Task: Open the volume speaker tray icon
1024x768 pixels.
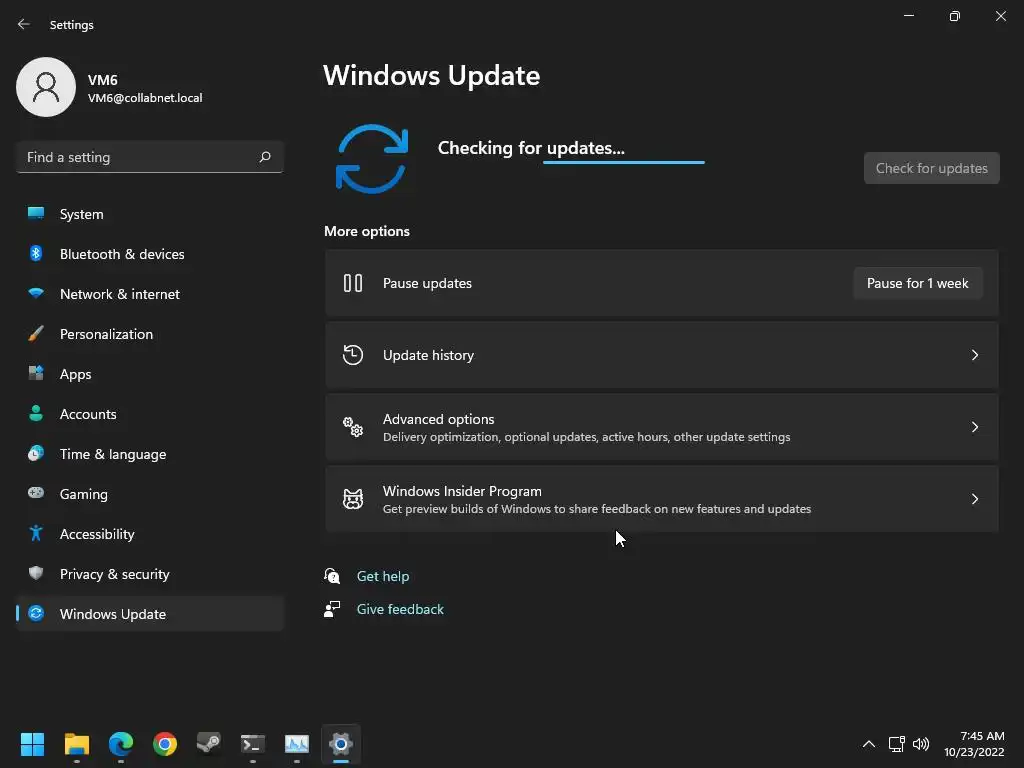Action: point(921,744)
